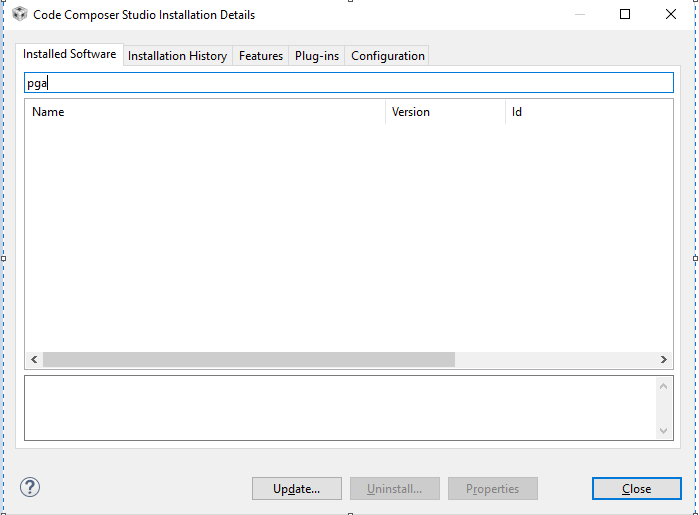The image size is (699, 515).
Task: Close the window with the X
Action: point(670,14)
